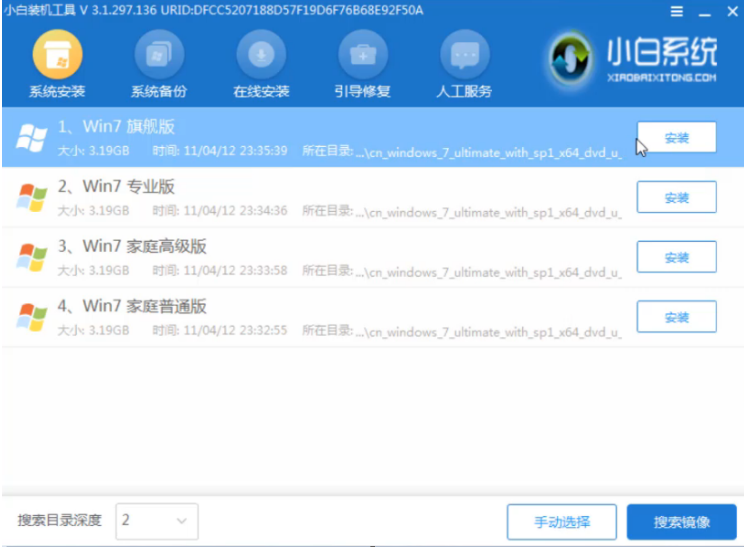Click the 小白装机工具 version title text
The image size is (744, 547).
pyautogui.click(x=214, y=10)
